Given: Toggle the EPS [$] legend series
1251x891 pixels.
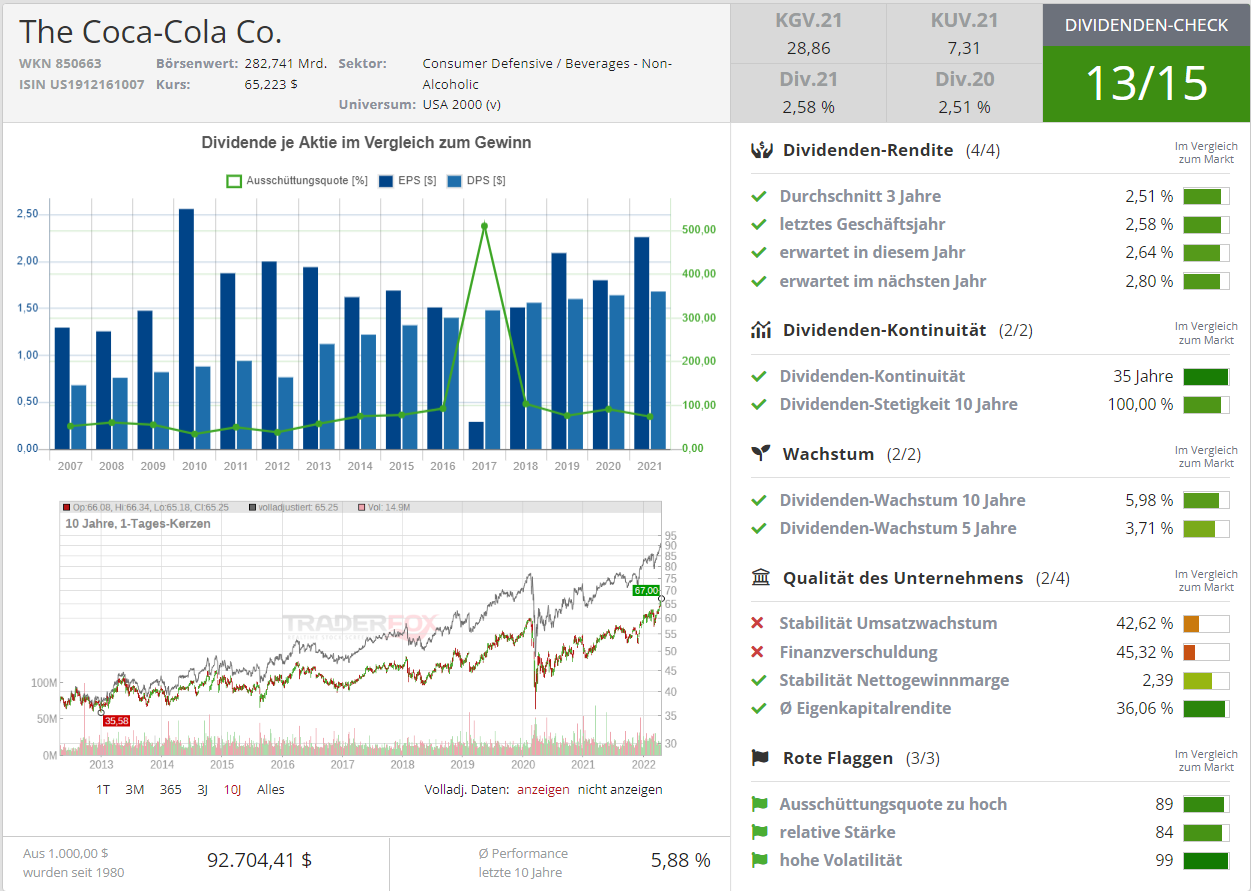Looking at the screenshot, I should 408,181.
